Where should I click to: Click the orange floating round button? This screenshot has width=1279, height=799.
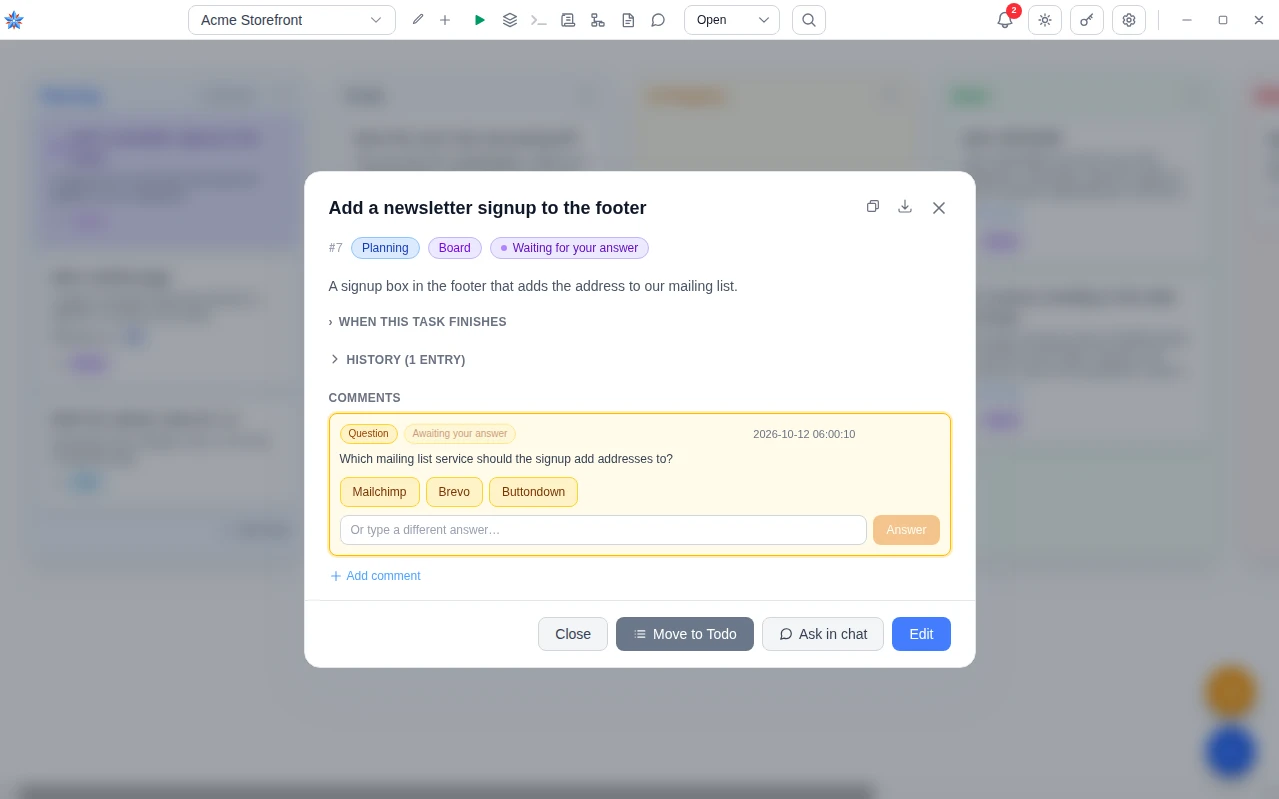click(1230, 692)
